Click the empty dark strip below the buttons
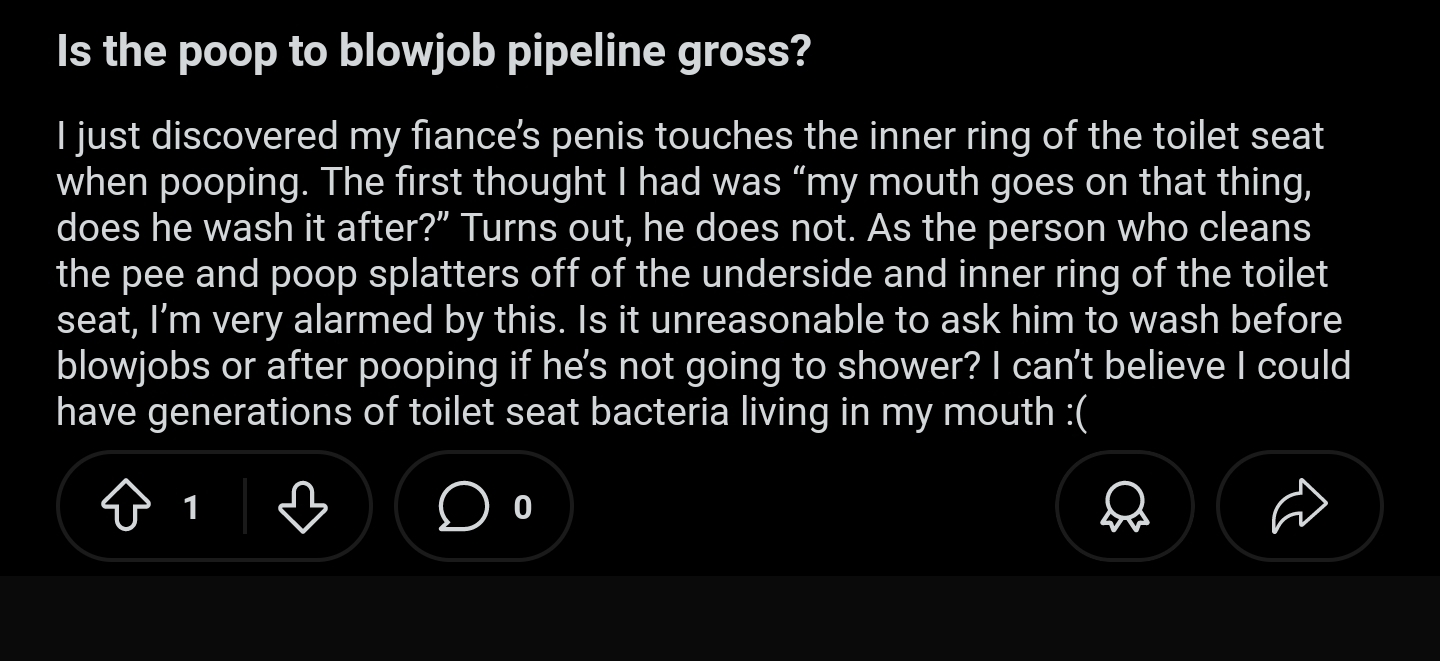 click(x=720, y=618)
